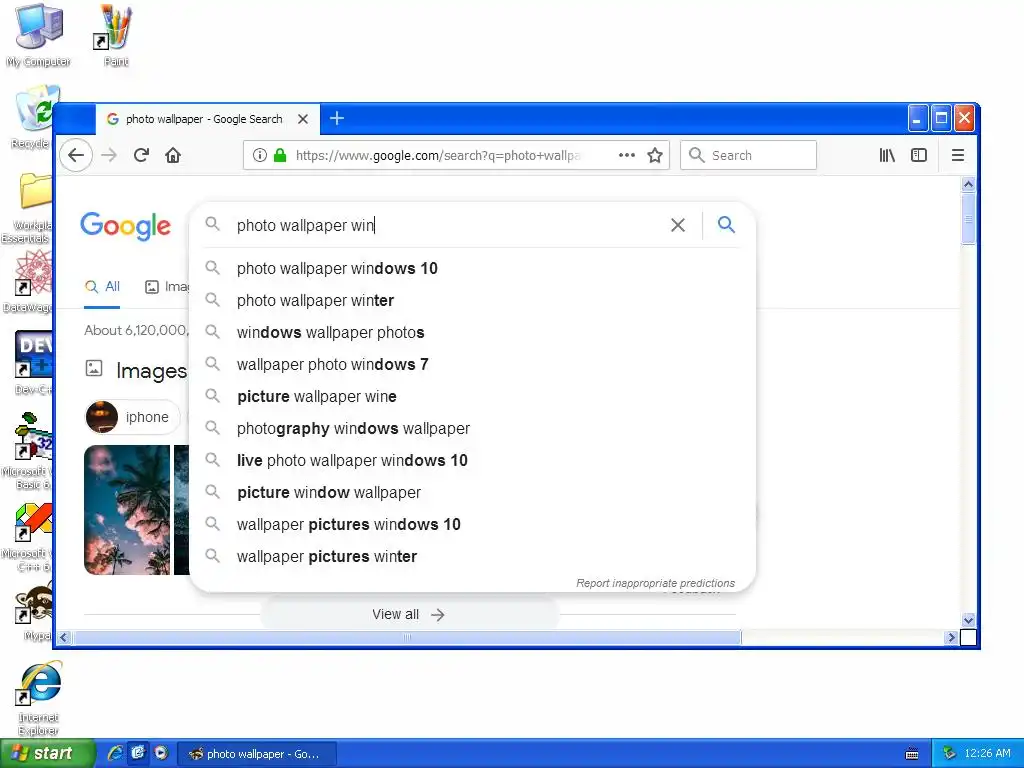The height and width of the screenshot is (768, 1024).
Task: Bookmark this page with the star
Action: pyautogui.click(x=655, y=155)
